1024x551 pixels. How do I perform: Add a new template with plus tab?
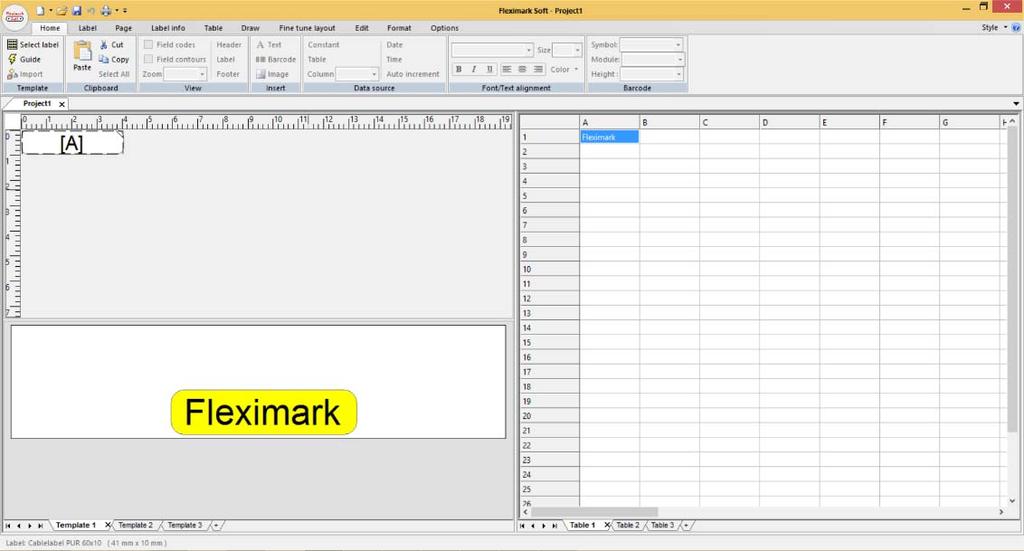(x=216, y=525)
